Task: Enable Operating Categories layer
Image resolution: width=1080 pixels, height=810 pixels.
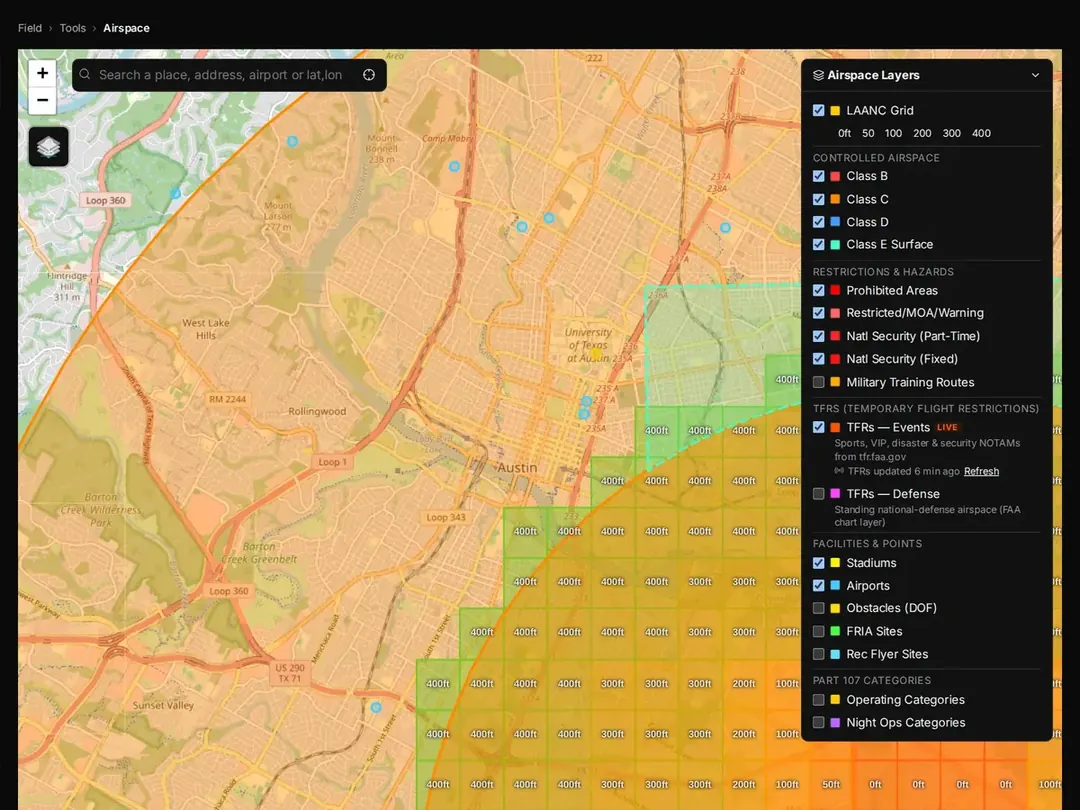Action: [x=818, y=700]
